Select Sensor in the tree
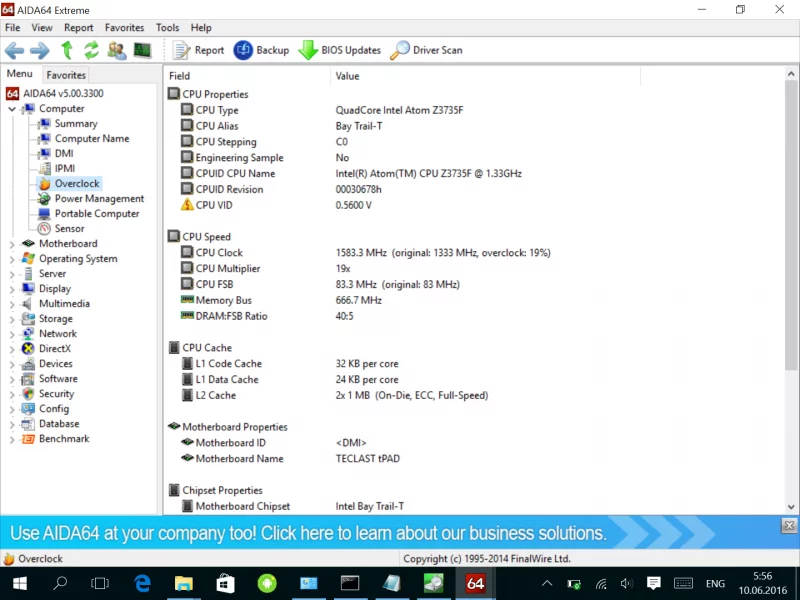This screenshot has width=800, height=600. (69, 229)
